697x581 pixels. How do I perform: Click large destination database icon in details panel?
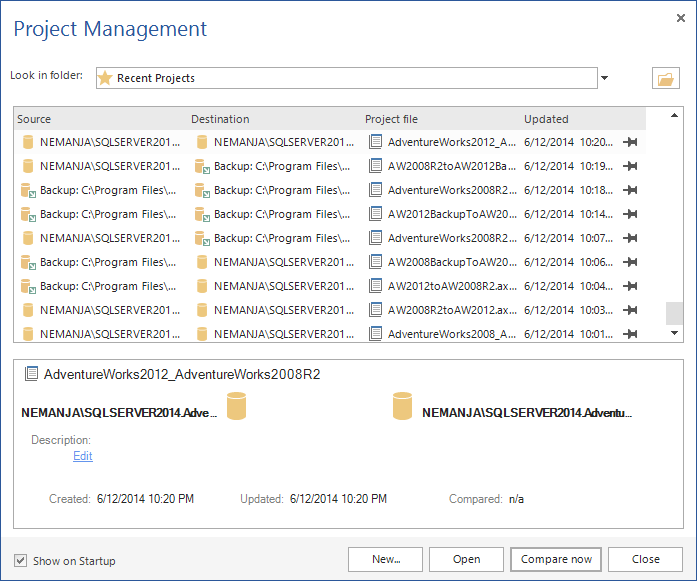click(402, 406)
